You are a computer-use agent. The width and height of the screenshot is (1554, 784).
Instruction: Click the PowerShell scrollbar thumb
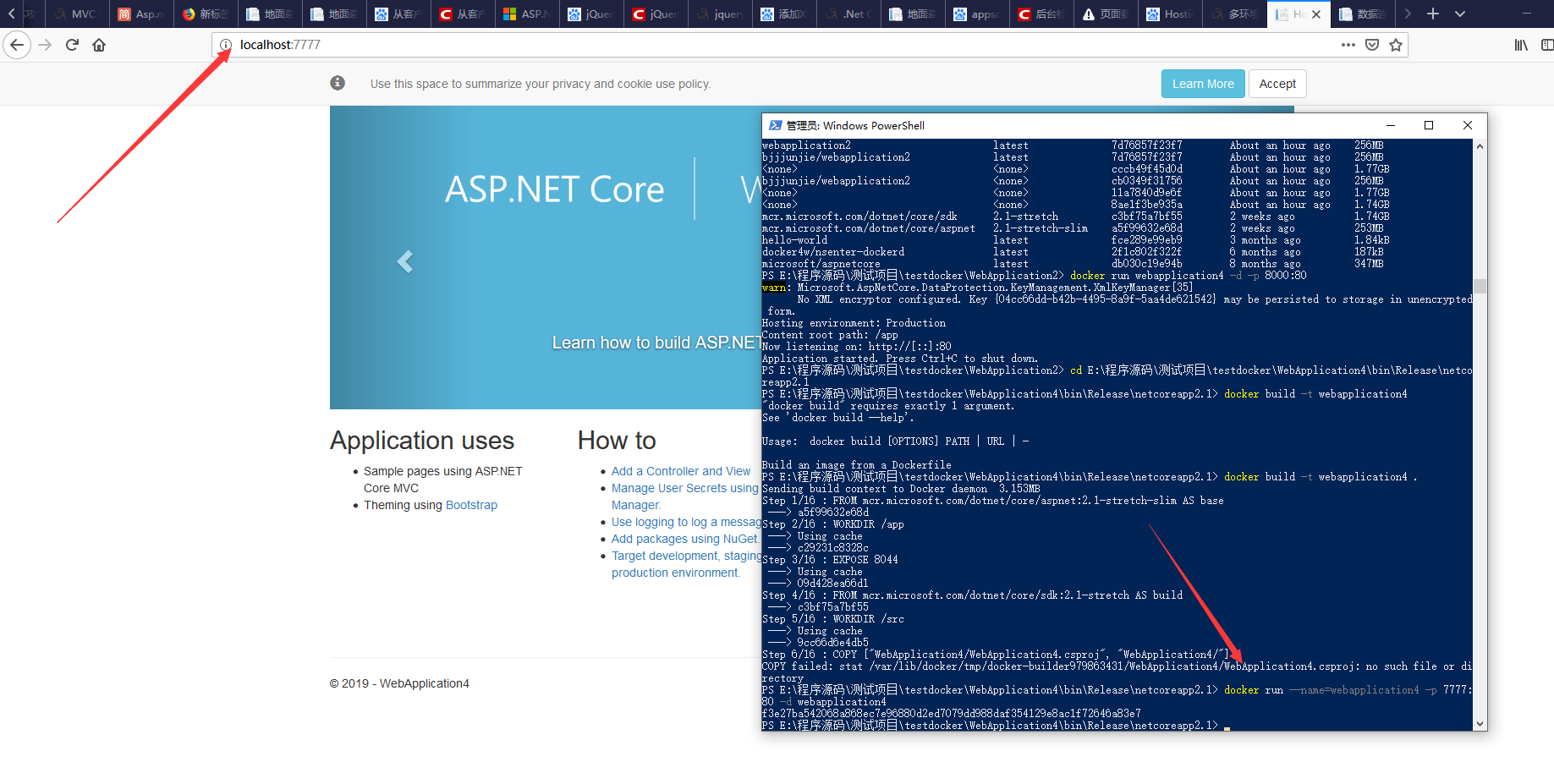(1480, 286)
